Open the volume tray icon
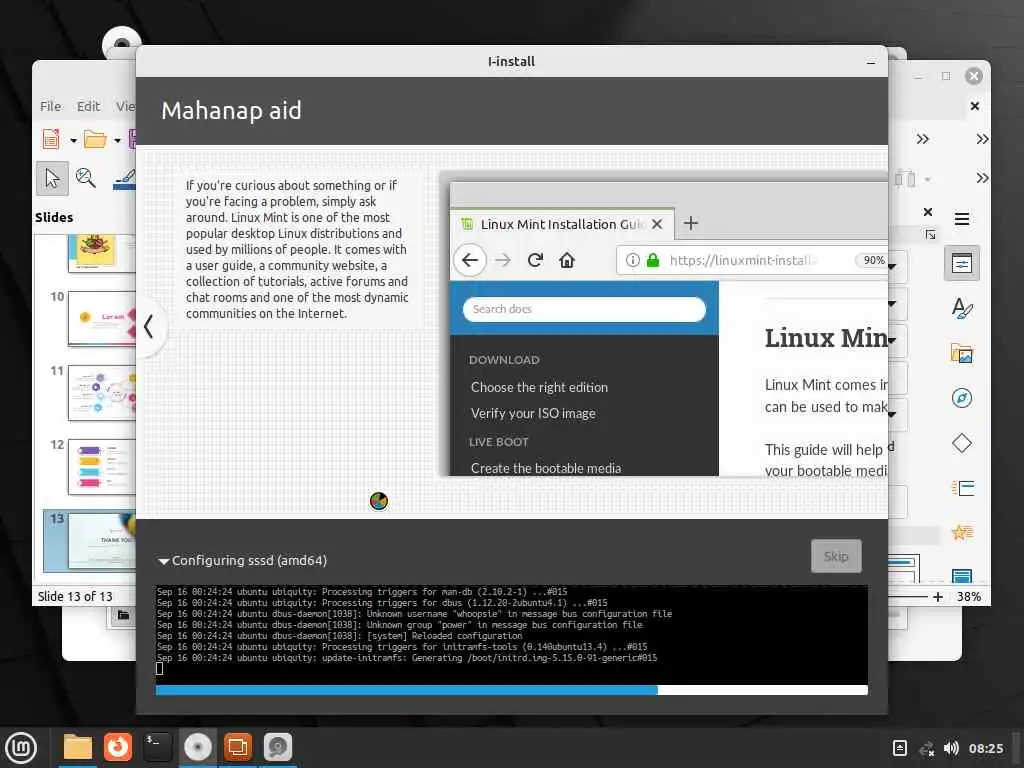1024x768 pixels. pyautogui.click(x=951, y=748)
